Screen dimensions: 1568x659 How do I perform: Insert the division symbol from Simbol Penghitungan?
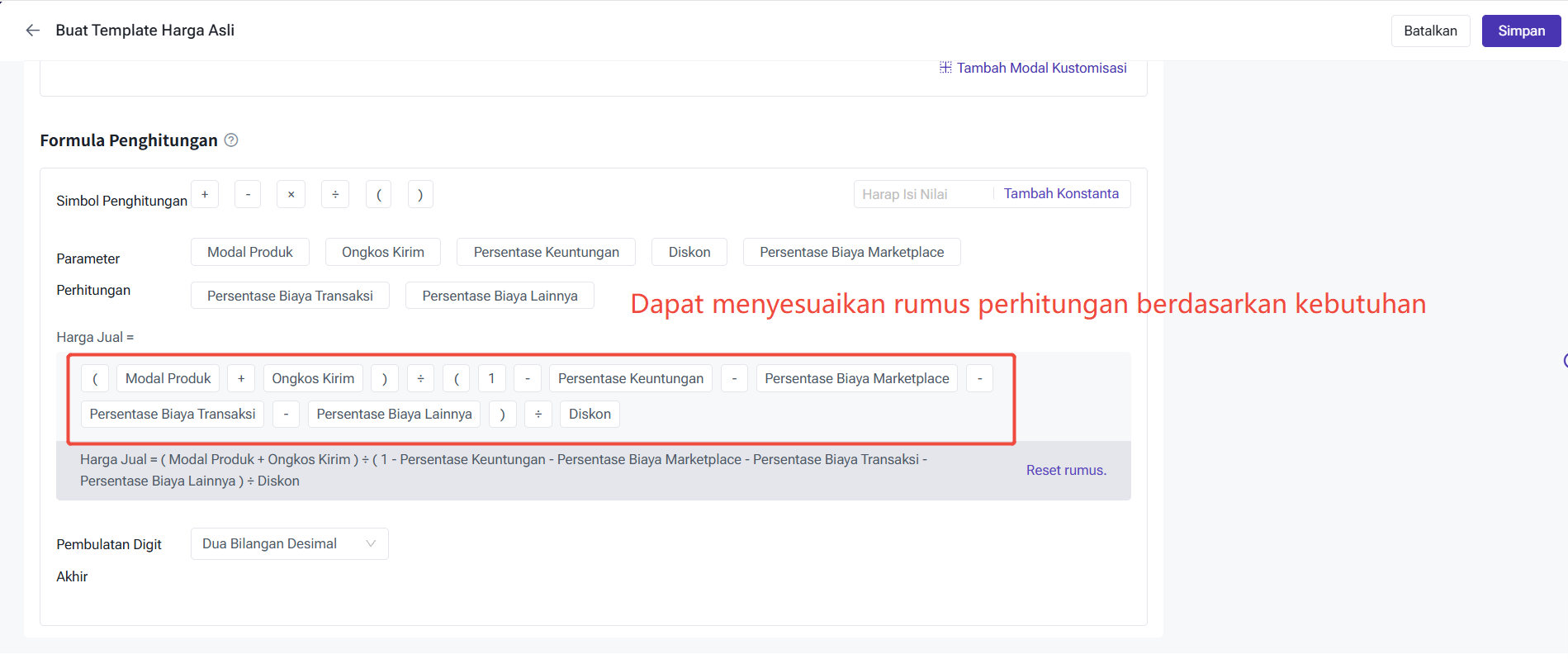335,195
